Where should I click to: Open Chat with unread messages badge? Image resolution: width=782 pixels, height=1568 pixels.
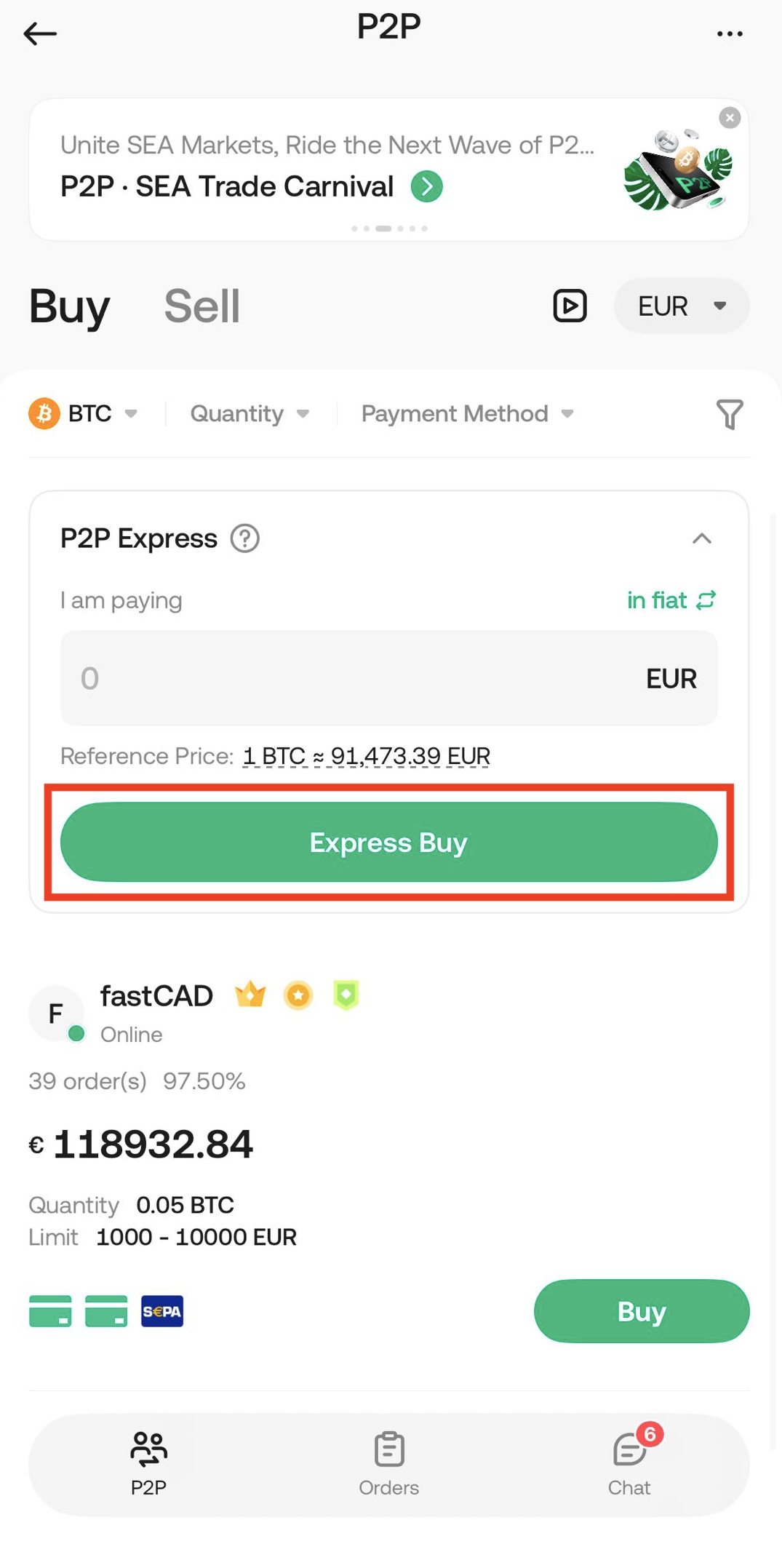click(629, 1464)
